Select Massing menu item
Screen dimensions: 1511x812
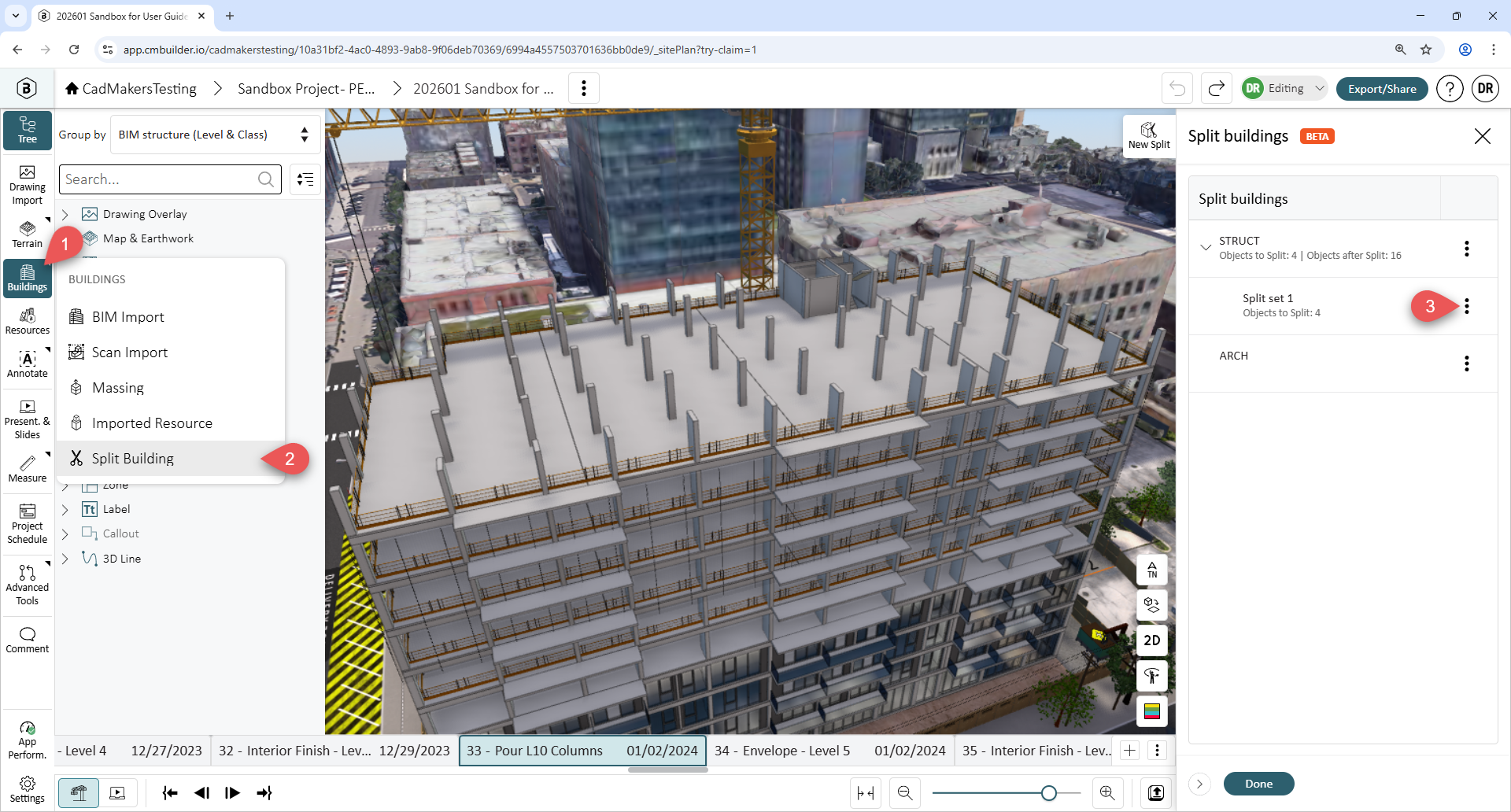tap(170, 387)
